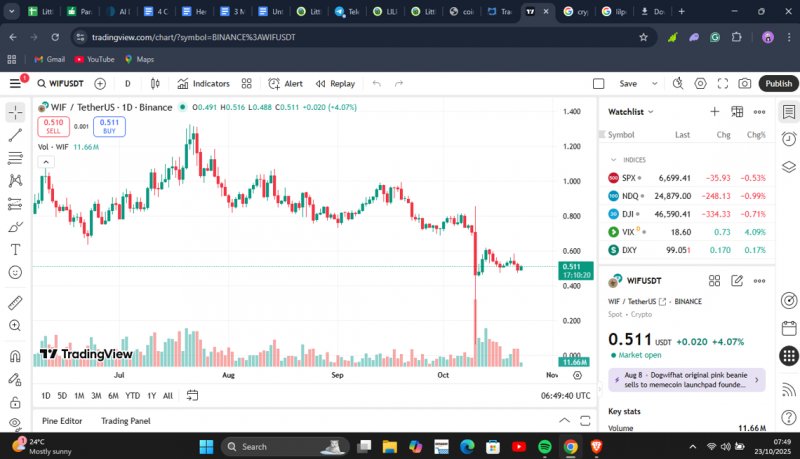The height and width of the screenshot is (459, 800).
Task: Open the go to date calendar
Action: click(x=192, y=395)
